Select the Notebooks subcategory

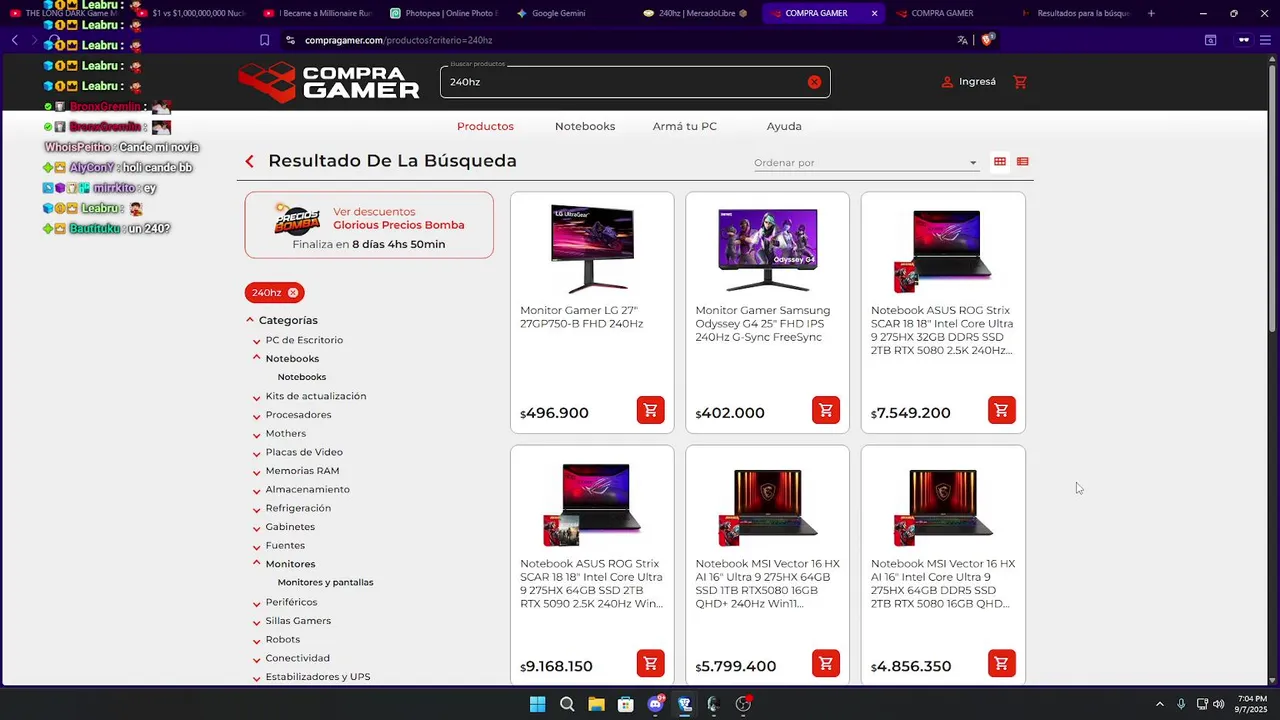click(302, 377)
